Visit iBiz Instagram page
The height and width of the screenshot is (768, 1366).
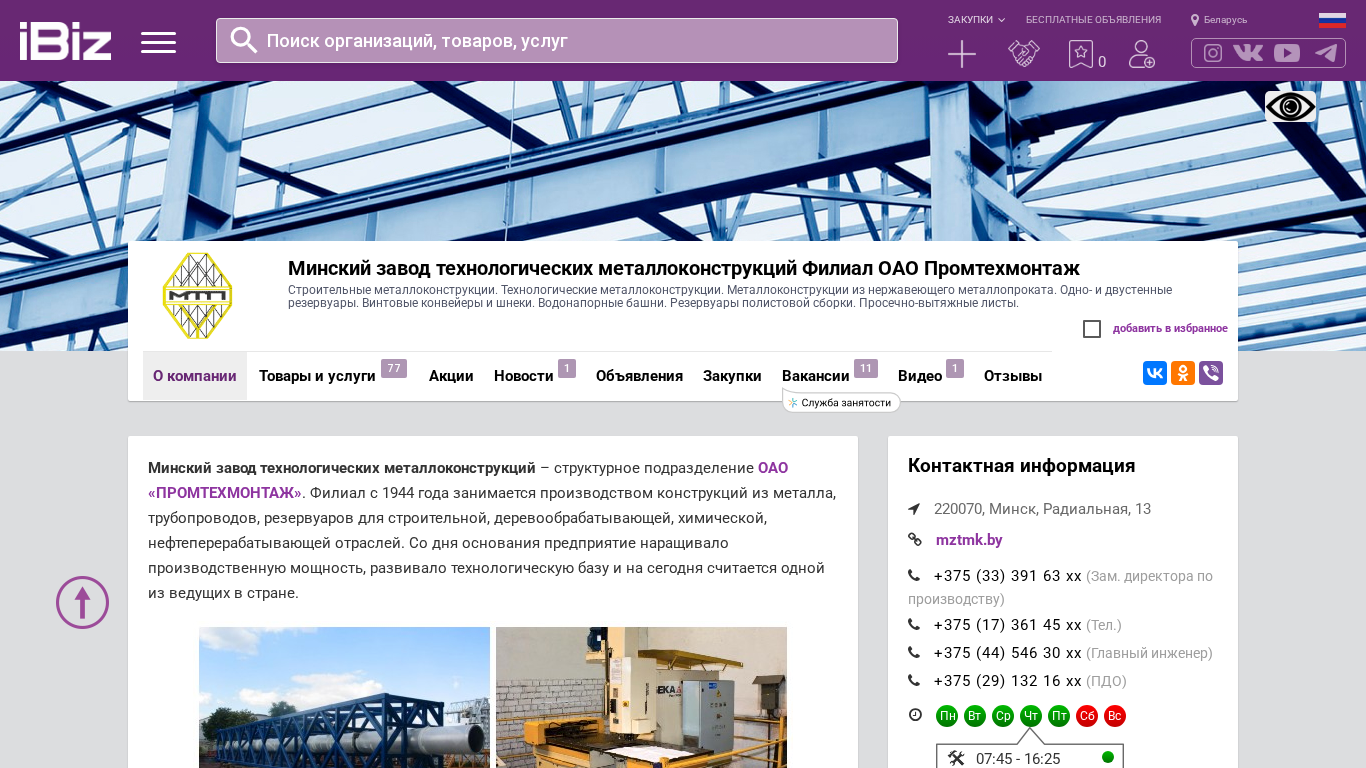pos(1213,53)
